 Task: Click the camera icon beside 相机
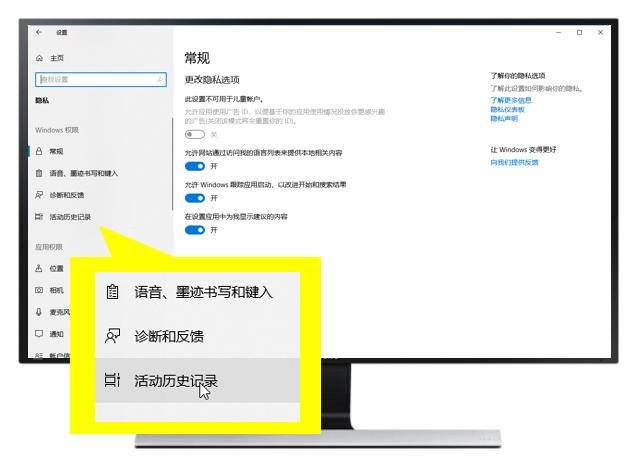[39, 290]
